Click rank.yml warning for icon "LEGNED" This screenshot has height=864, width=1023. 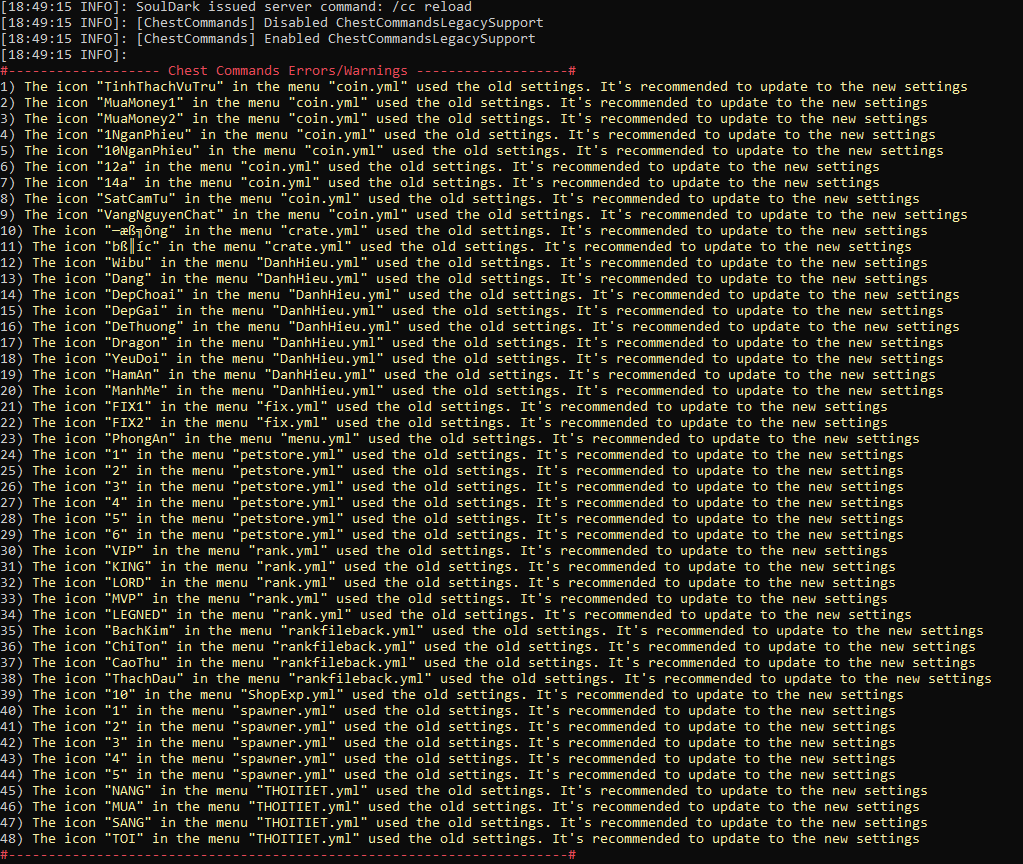click(x=456, y=614)
